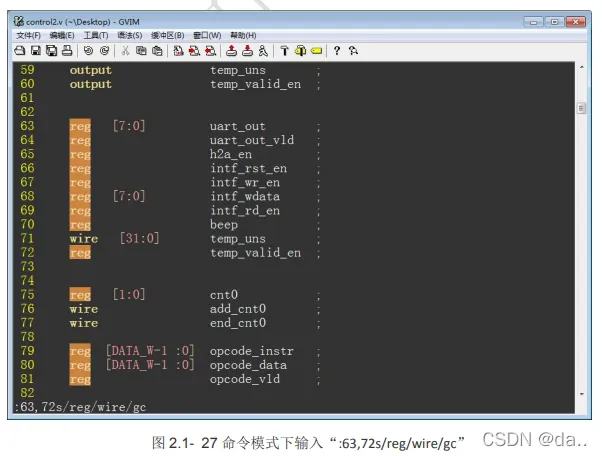Jump to tag using yellow tag icon
The height and width of the screenshot is (456, 602).
(x=316, y=51)
